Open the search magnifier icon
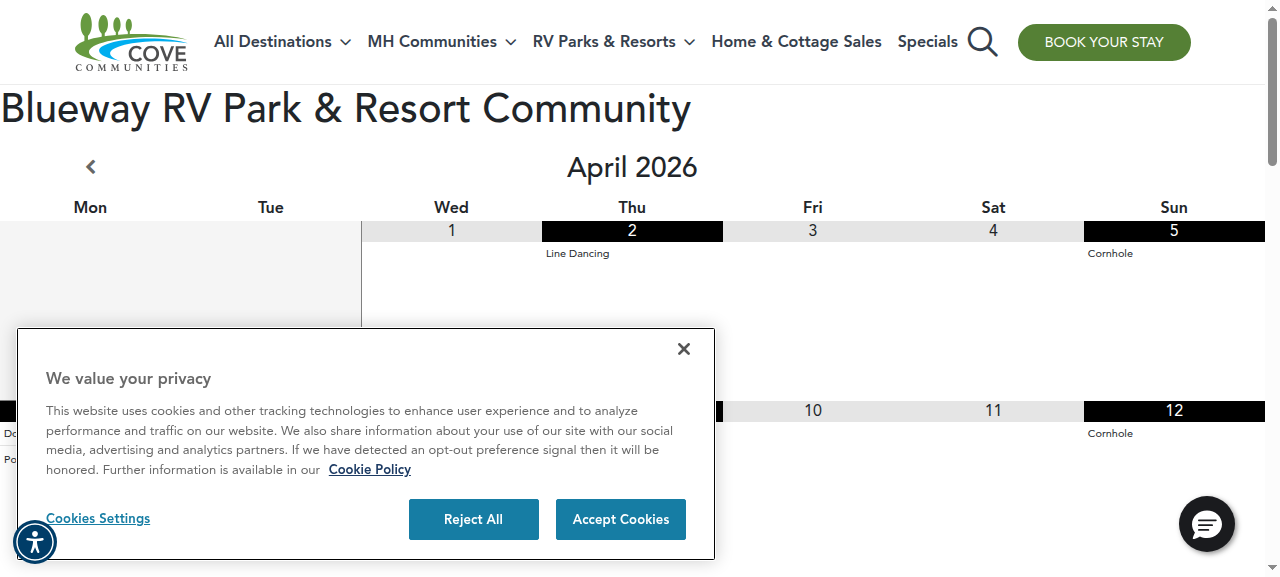 (983, 42)
